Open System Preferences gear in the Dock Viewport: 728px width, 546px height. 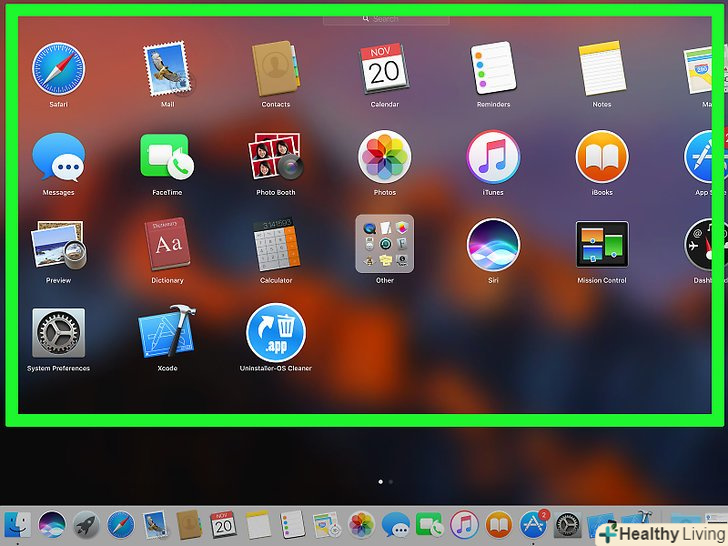(x=567, y=525)
